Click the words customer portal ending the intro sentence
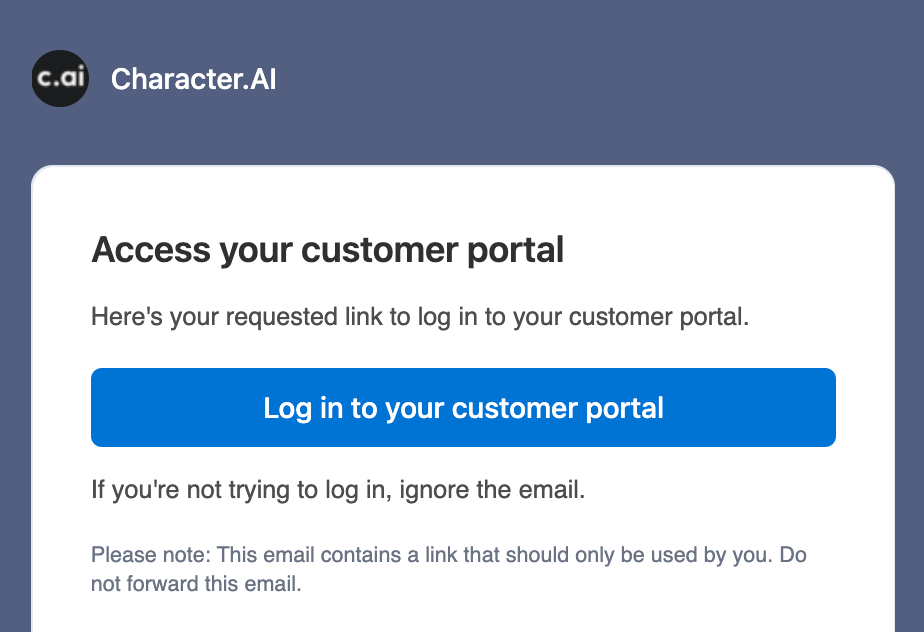The height and width of the screenshot is (632, 924). click(658, 317)
